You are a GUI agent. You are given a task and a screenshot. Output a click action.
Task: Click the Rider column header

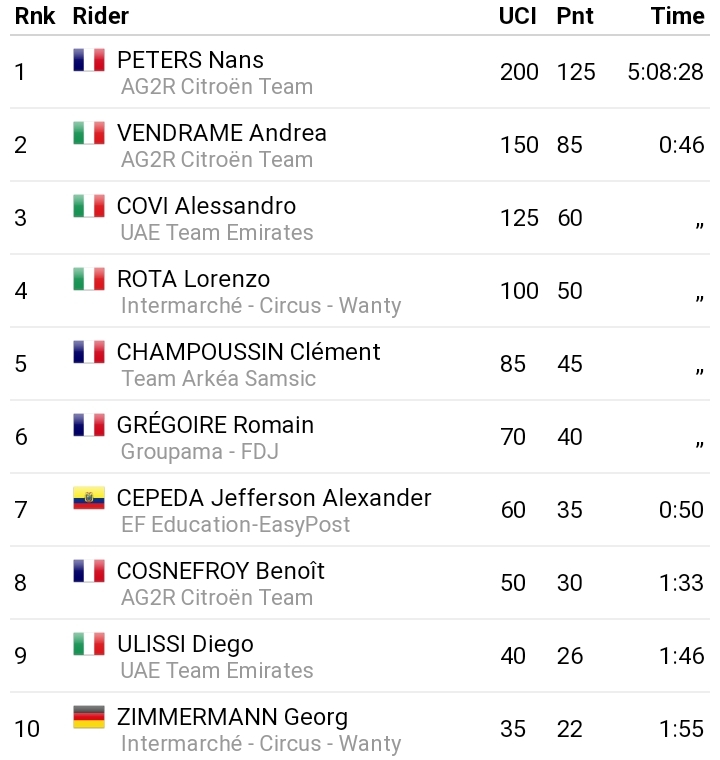coord(101,16)
